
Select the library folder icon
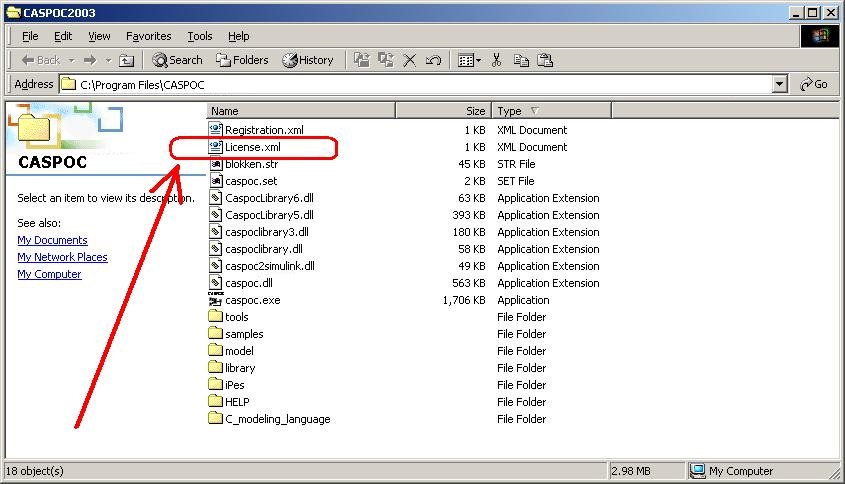click(216, 367)
